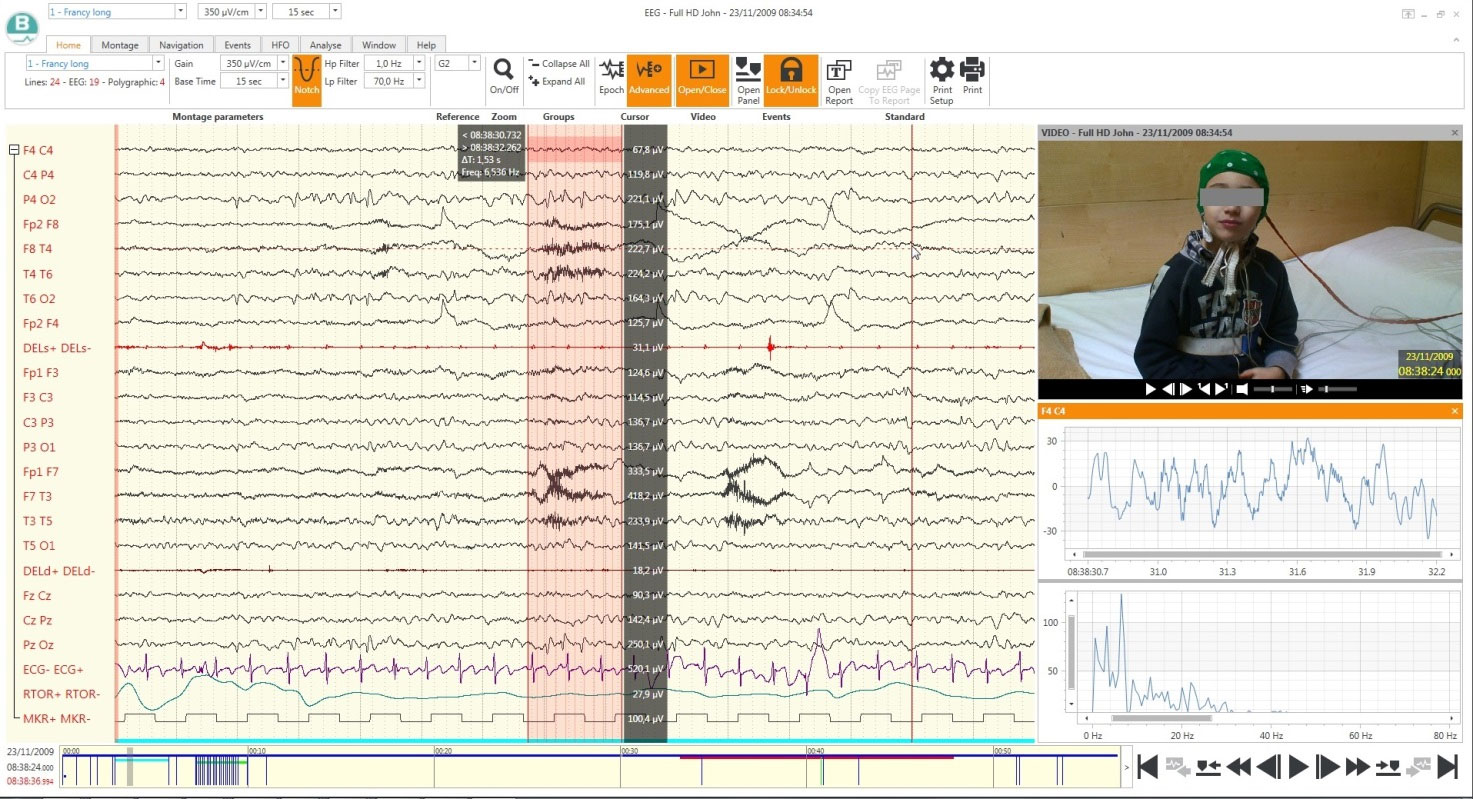The height and width of the screenshot is (799, 1473).
Task: Collapse All groups
Action: (x=559, y=64)
